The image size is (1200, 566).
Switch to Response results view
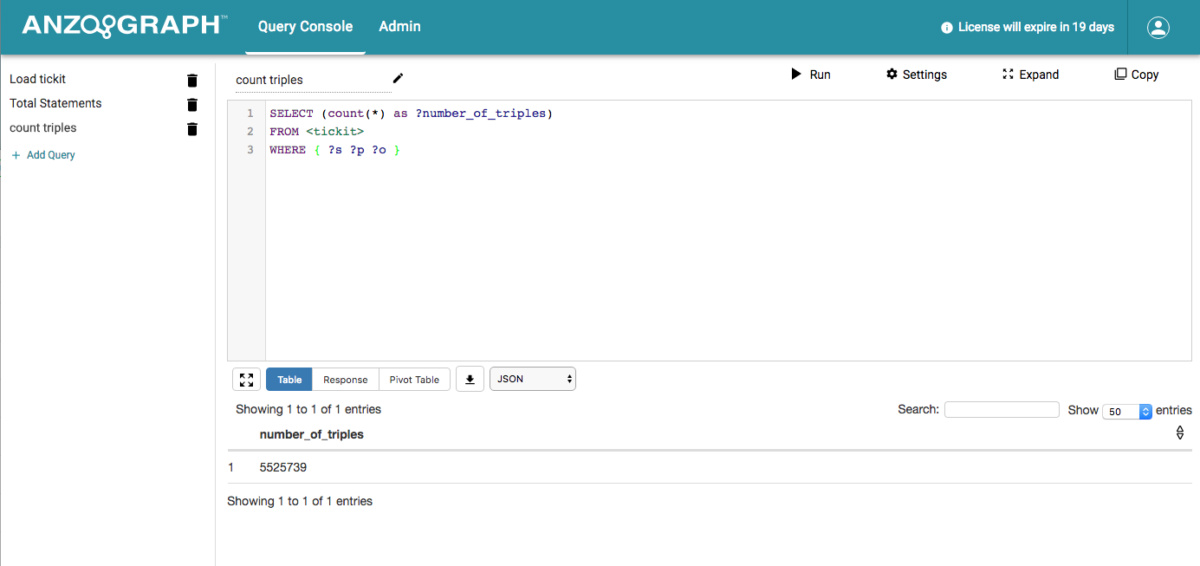coord(345,380)
